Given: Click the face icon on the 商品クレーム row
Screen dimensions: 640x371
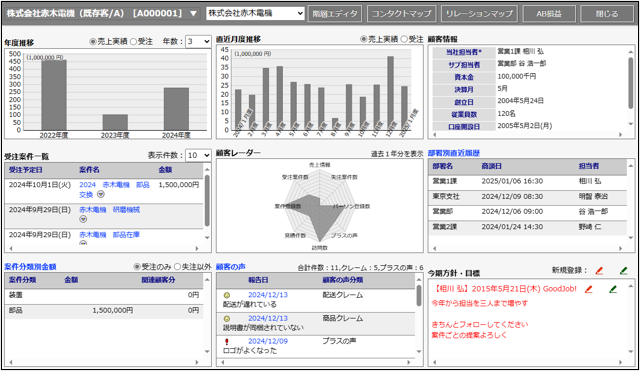Looking at the screenshot, I should point(227,318).
